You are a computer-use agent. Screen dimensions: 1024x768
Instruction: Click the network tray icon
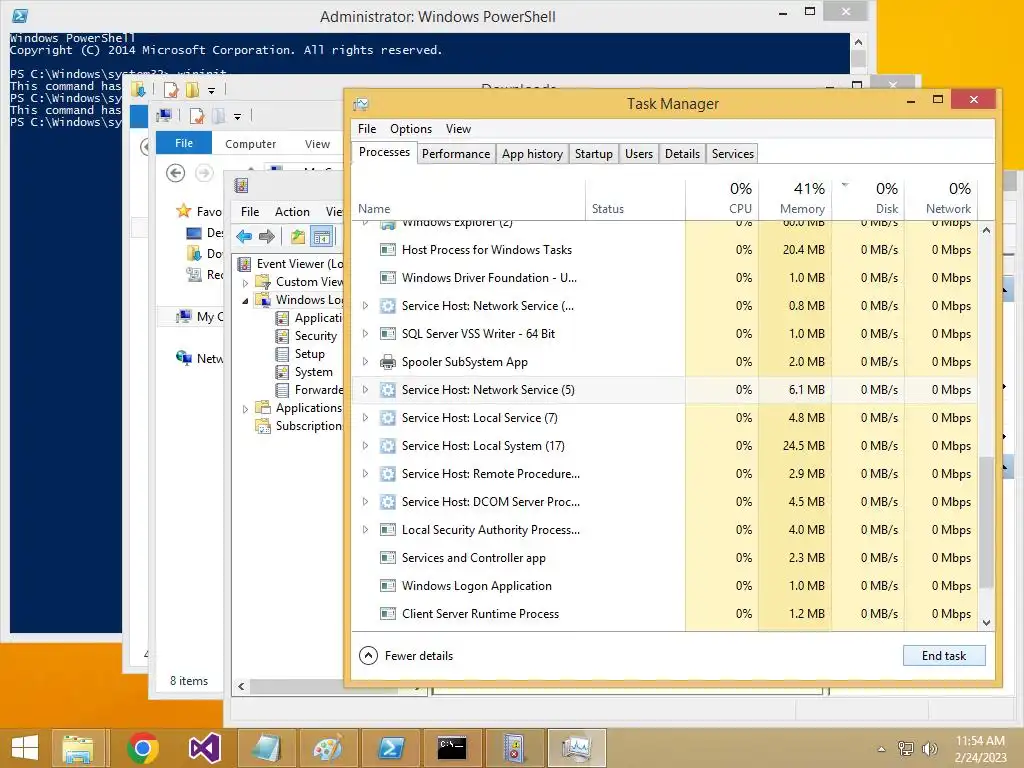906,748
